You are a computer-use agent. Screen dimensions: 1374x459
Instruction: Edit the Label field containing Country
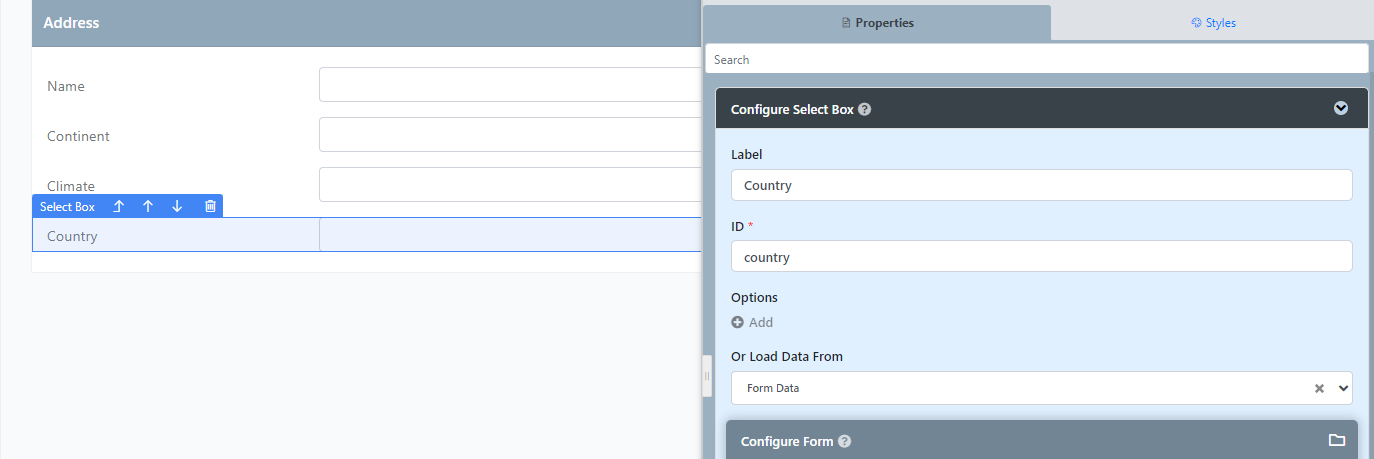1041,185
